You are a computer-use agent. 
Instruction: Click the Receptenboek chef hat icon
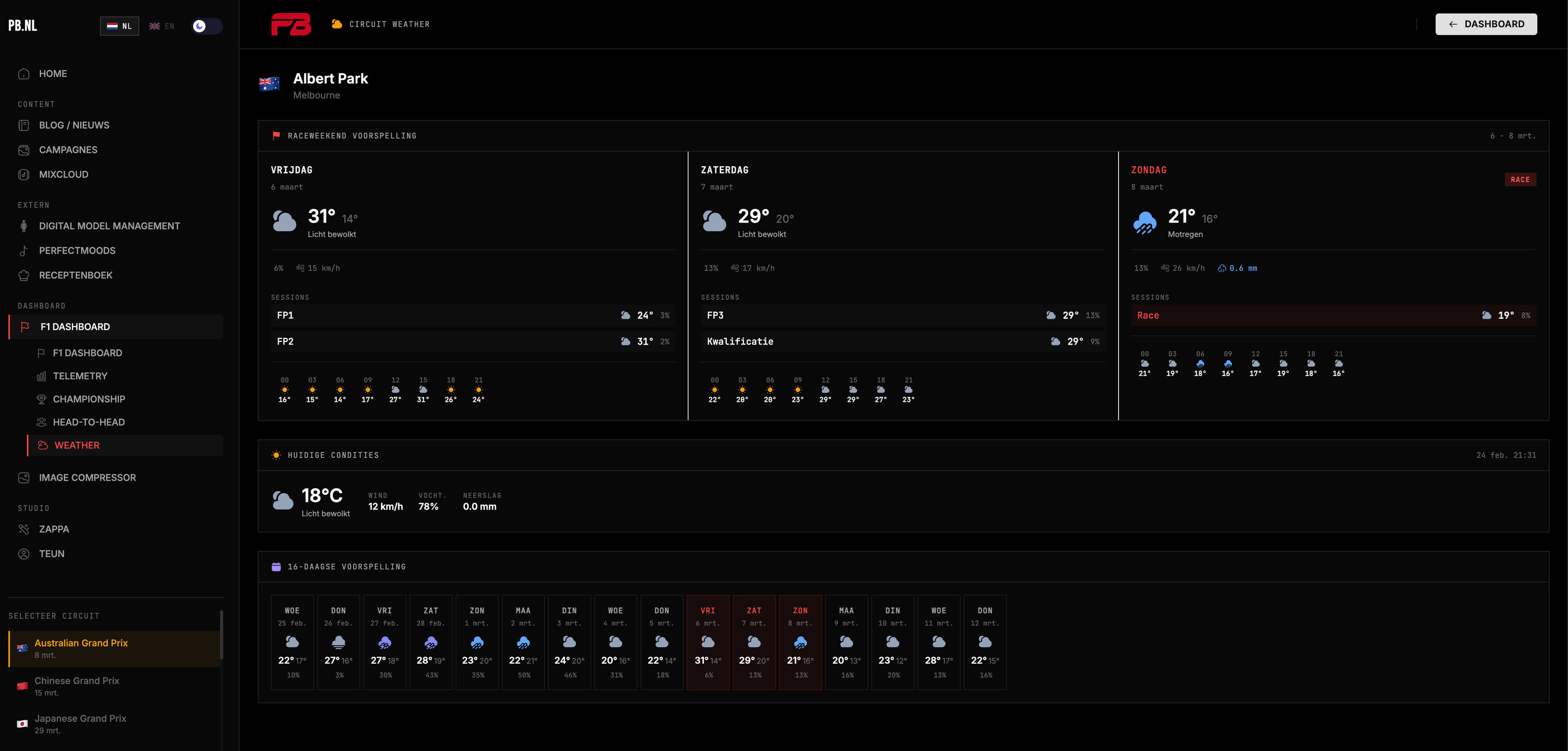click(x=24, y=275)
